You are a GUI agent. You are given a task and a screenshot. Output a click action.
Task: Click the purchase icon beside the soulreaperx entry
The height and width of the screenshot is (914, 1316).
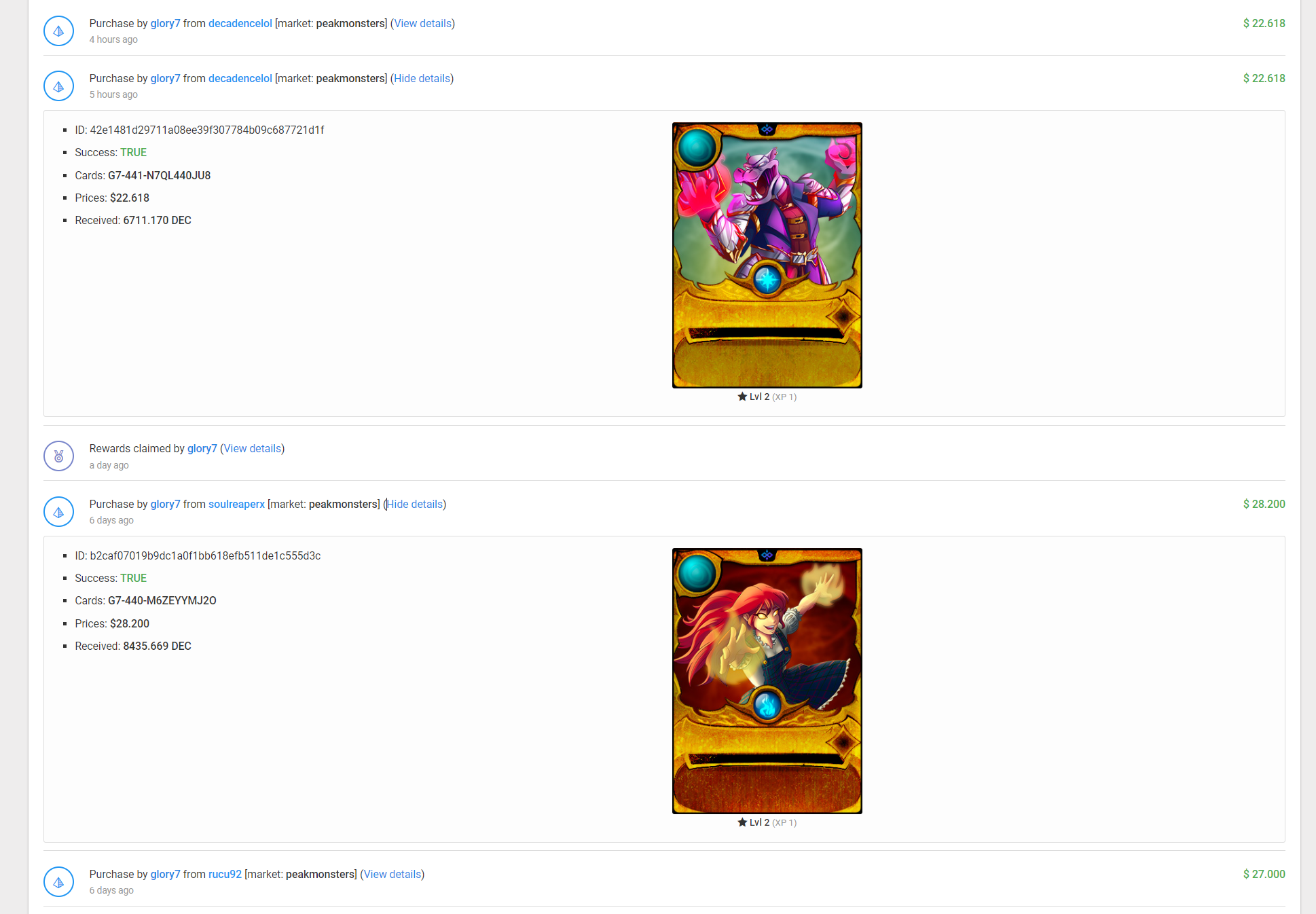pos(58,512)
